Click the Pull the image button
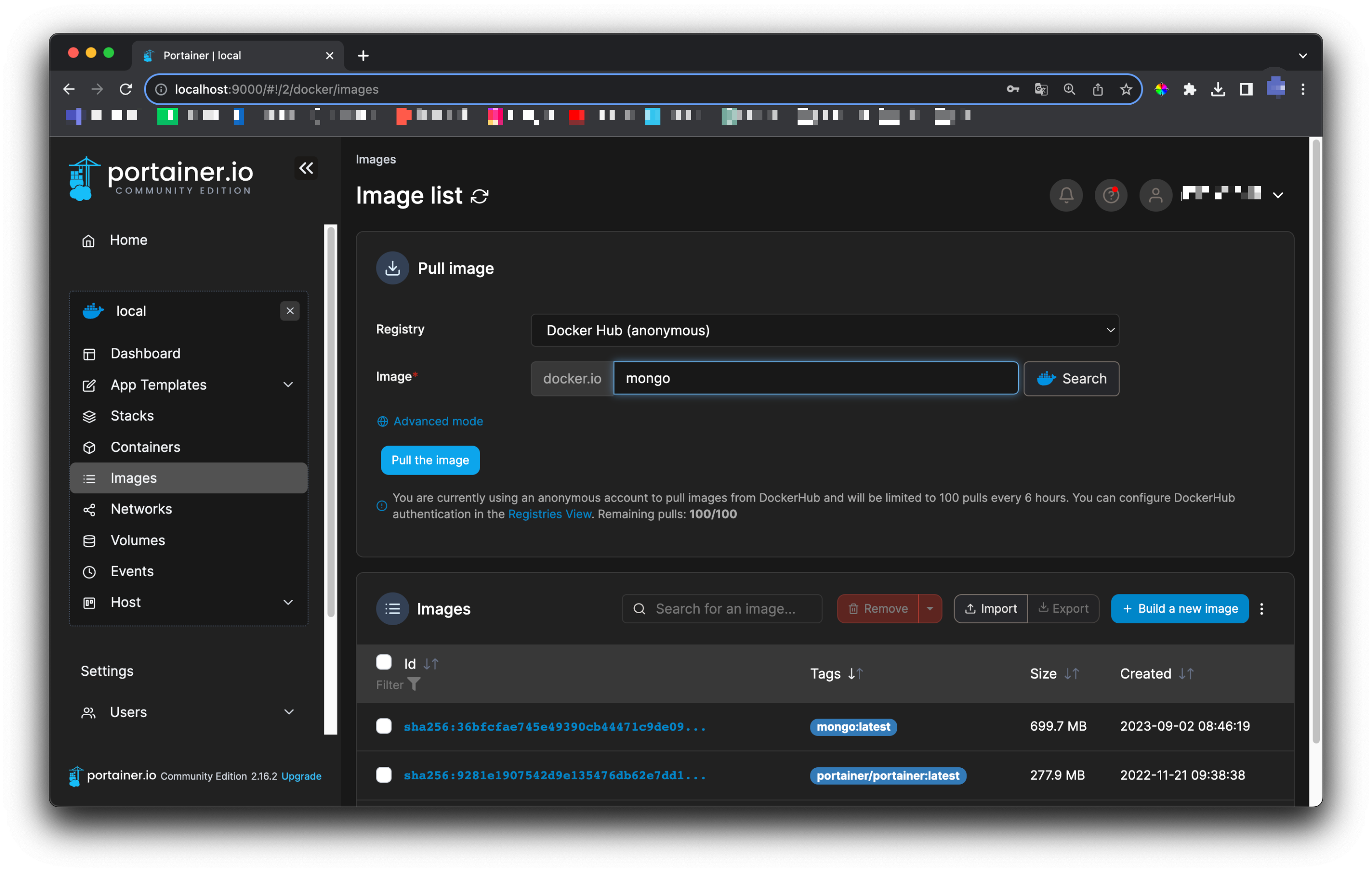Viewport: 1372px width, 872px height. pos(429,460)
